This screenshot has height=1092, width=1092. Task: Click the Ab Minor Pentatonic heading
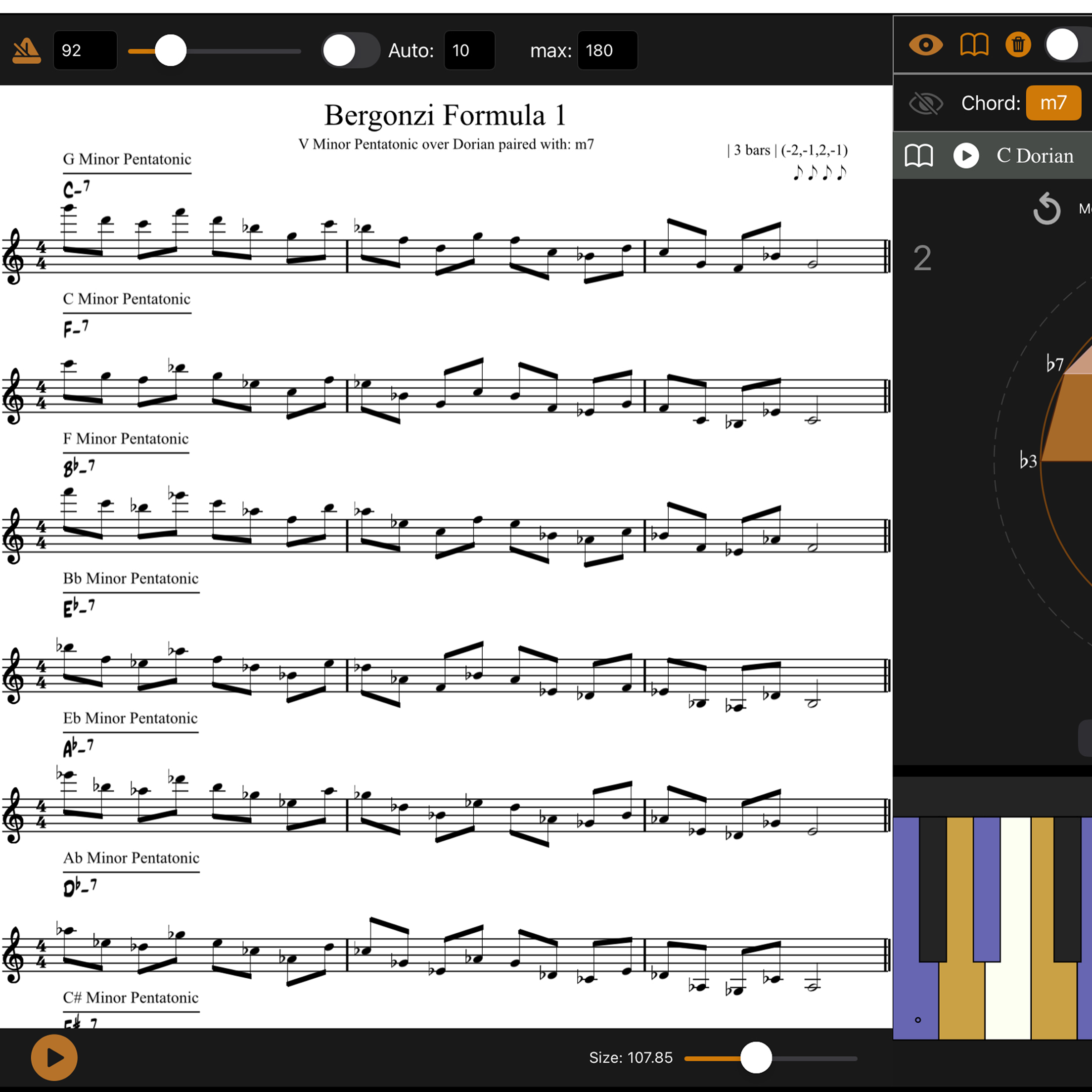(131, 858)
